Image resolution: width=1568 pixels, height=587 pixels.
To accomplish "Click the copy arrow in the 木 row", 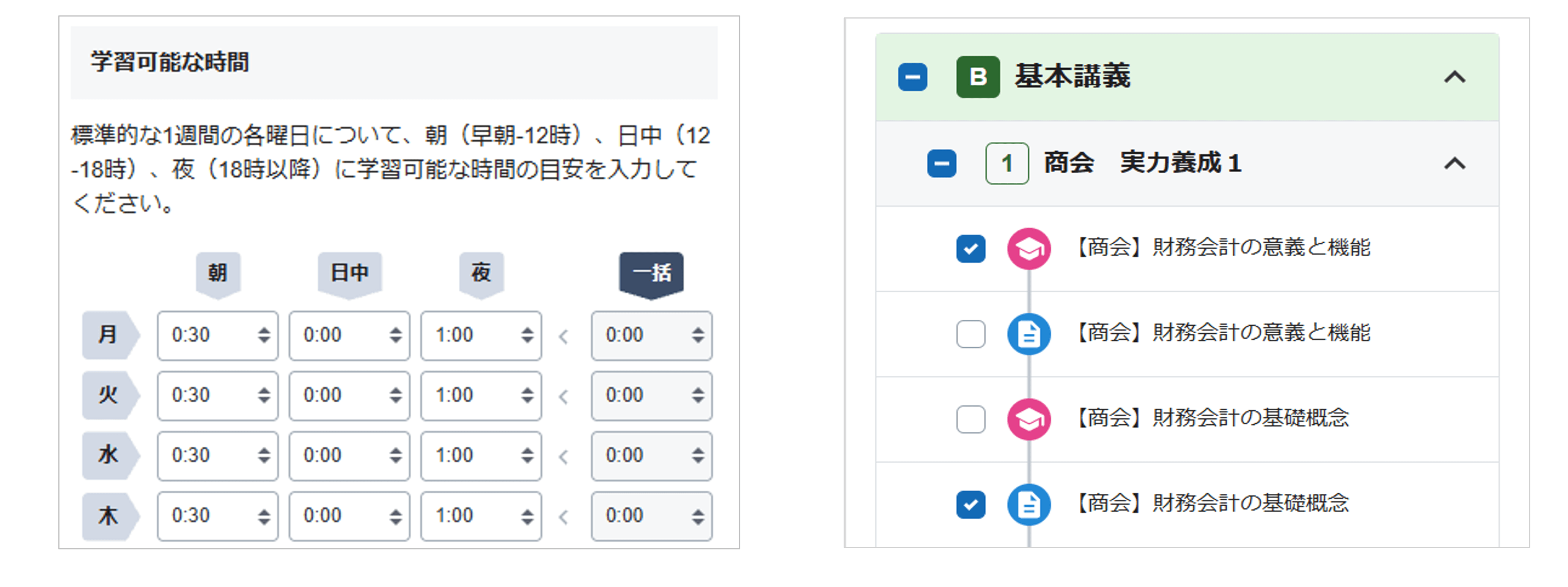I will coord(564,517).
